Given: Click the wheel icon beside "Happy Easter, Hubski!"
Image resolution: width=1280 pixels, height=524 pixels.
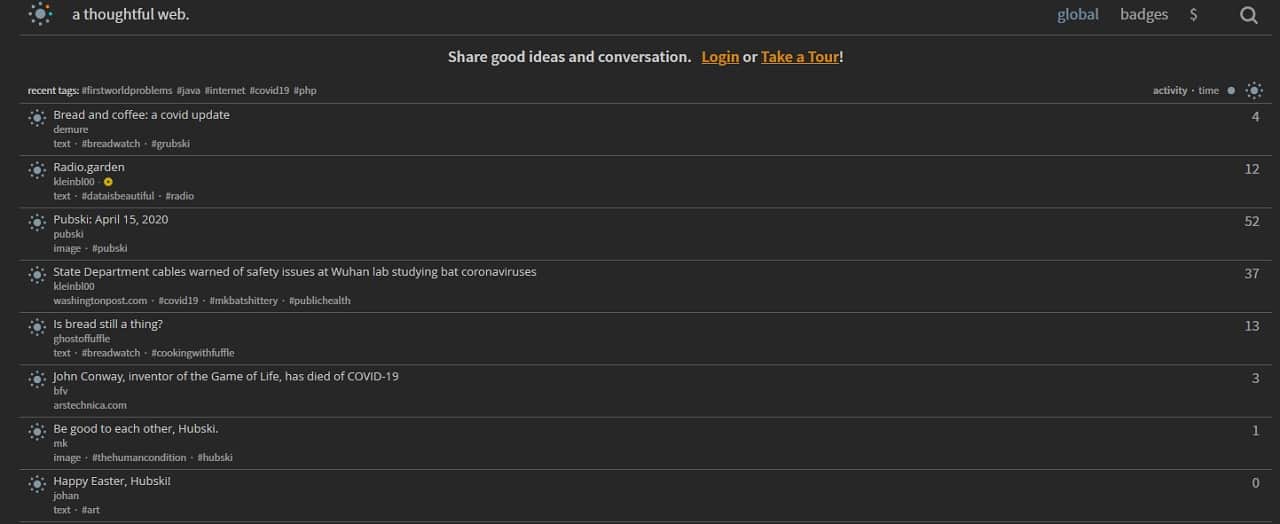Looking at the screenshot, I should click(x=37, y=484).
